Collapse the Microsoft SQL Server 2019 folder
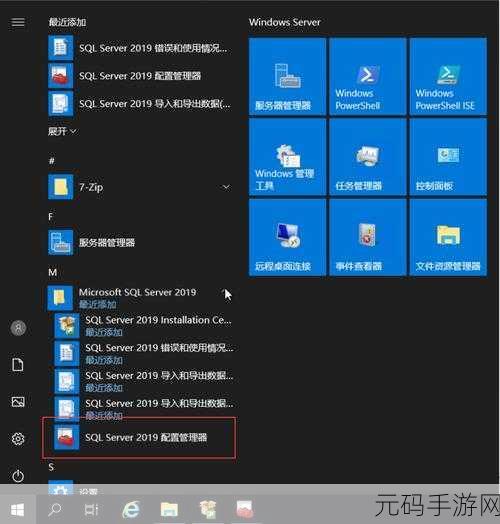 (x=140, y=297)
